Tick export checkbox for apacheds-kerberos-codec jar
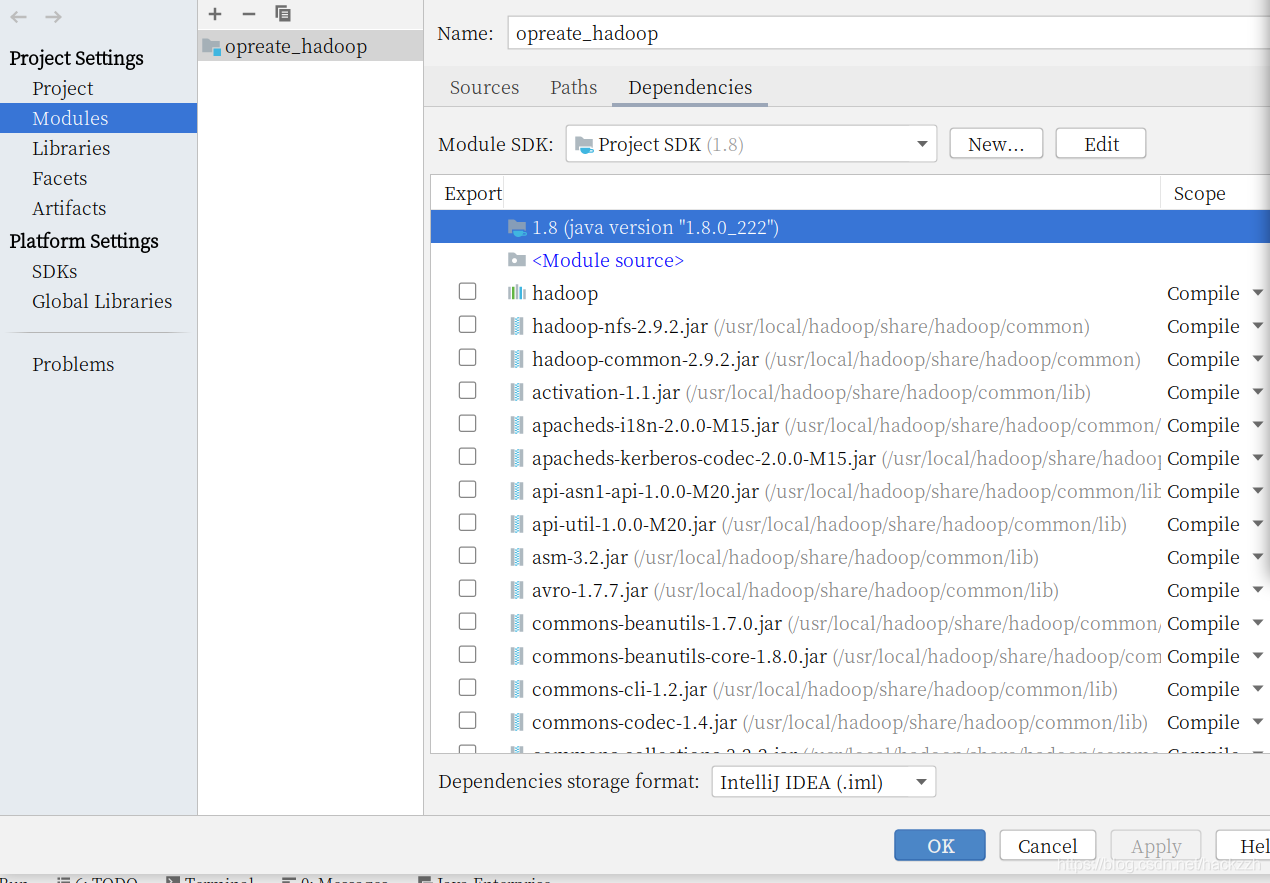1270x883 pixels. (x=467, y=456)
